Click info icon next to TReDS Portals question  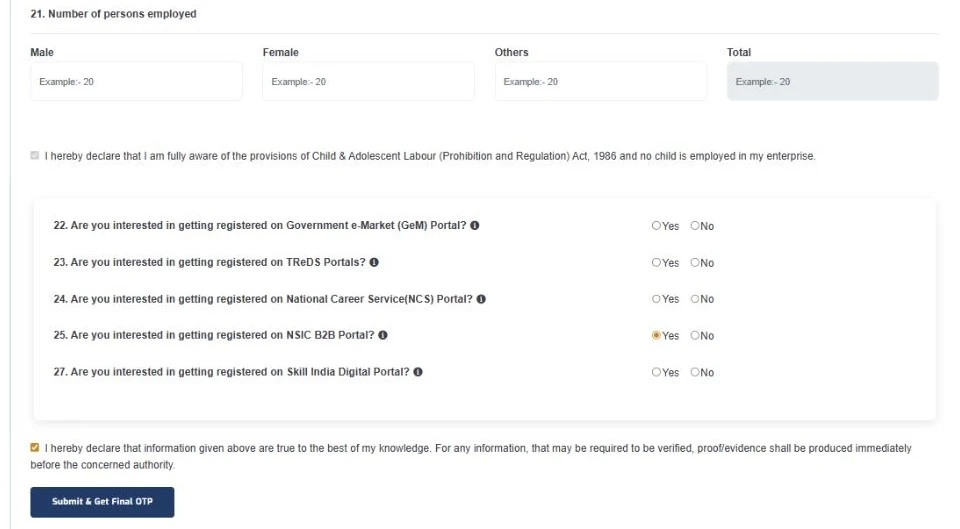pyautogui.click(x=374, y=263)
